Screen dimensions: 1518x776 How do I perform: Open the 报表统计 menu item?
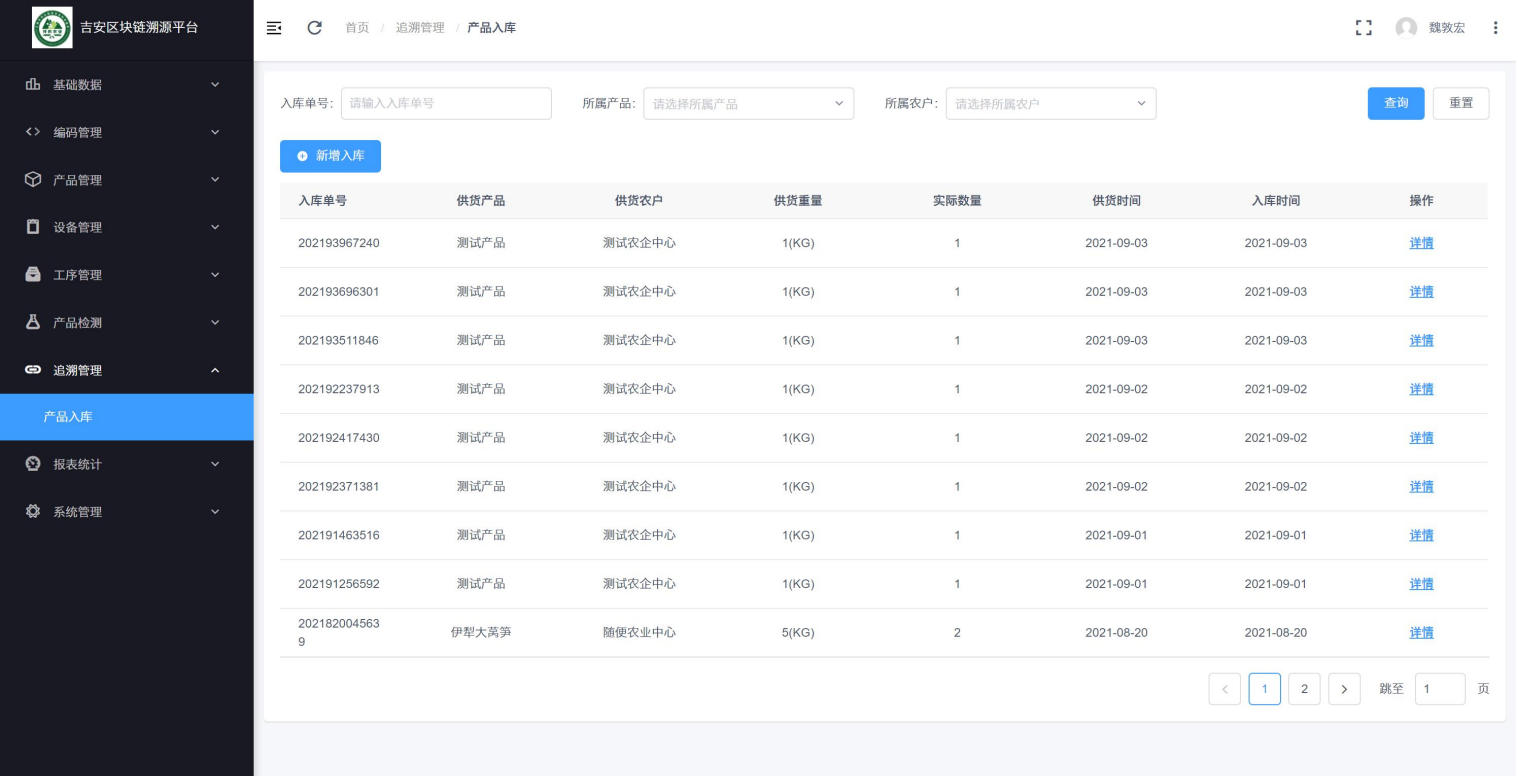click(x=126, y=465)
